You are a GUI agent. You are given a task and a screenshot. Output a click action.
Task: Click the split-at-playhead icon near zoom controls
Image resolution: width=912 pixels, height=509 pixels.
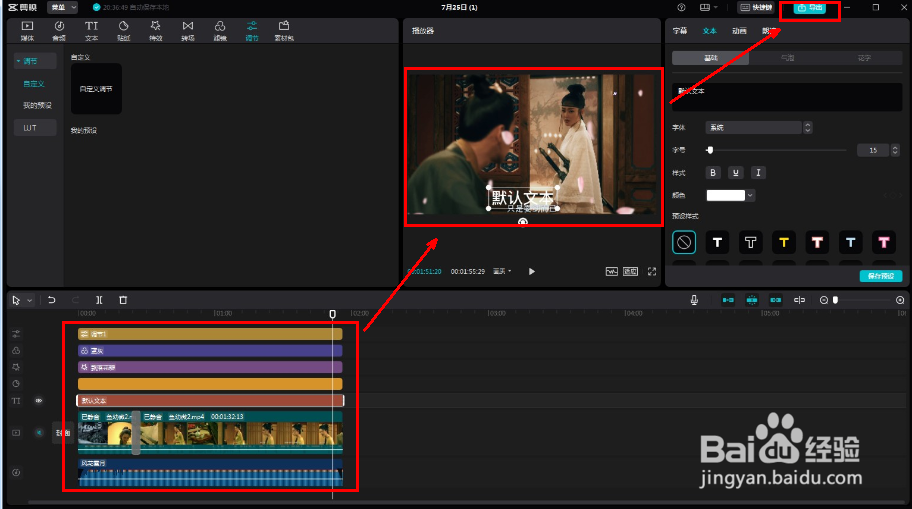[x=800, y=300]
